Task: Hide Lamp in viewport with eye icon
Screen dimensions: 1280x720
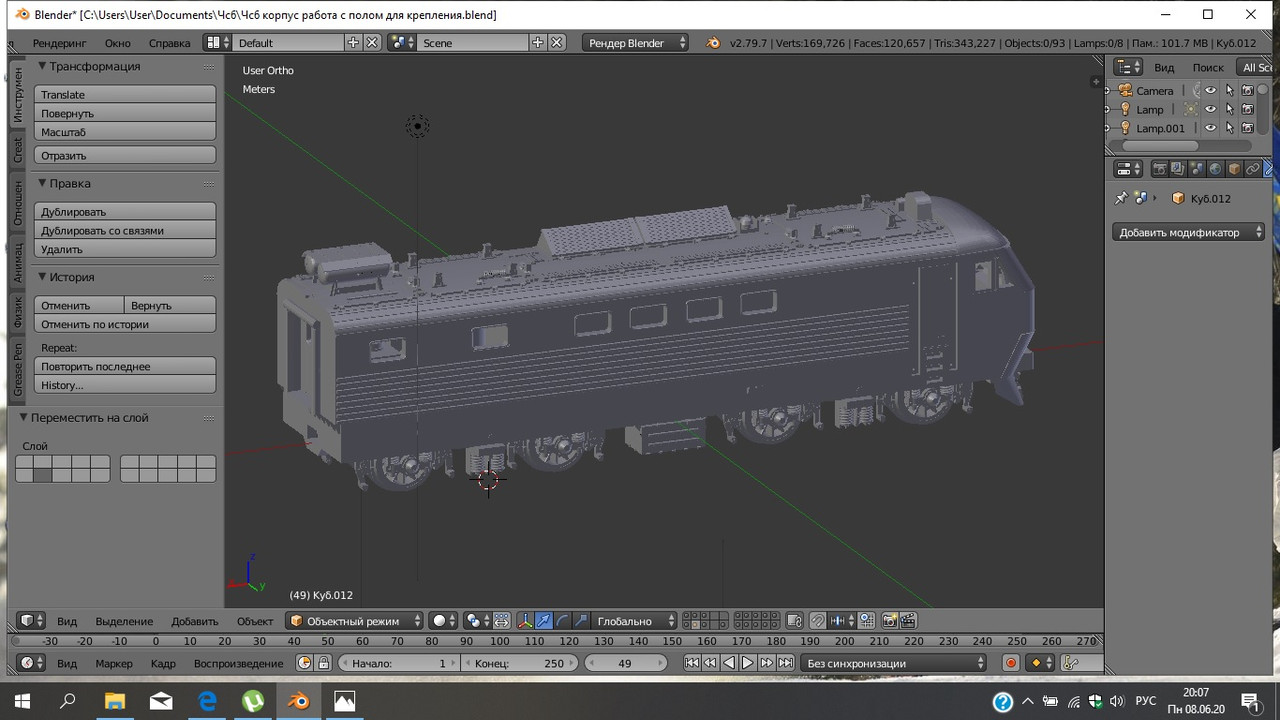Action: 1210,109
